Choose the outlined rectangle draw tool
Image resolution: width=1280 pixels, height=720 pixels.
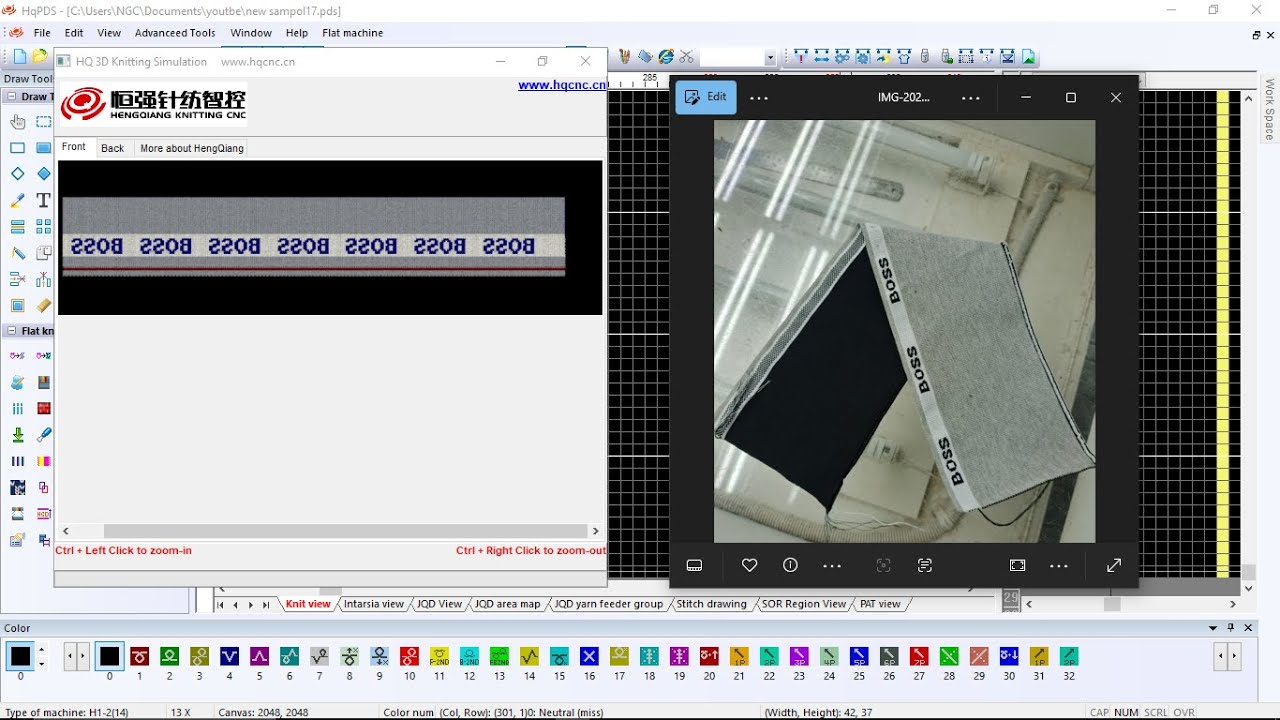coord(18,148)
